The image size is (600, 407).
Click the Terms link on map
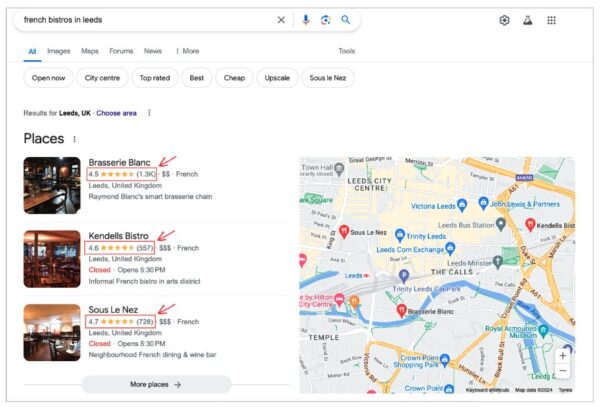[x=565, y=390]
